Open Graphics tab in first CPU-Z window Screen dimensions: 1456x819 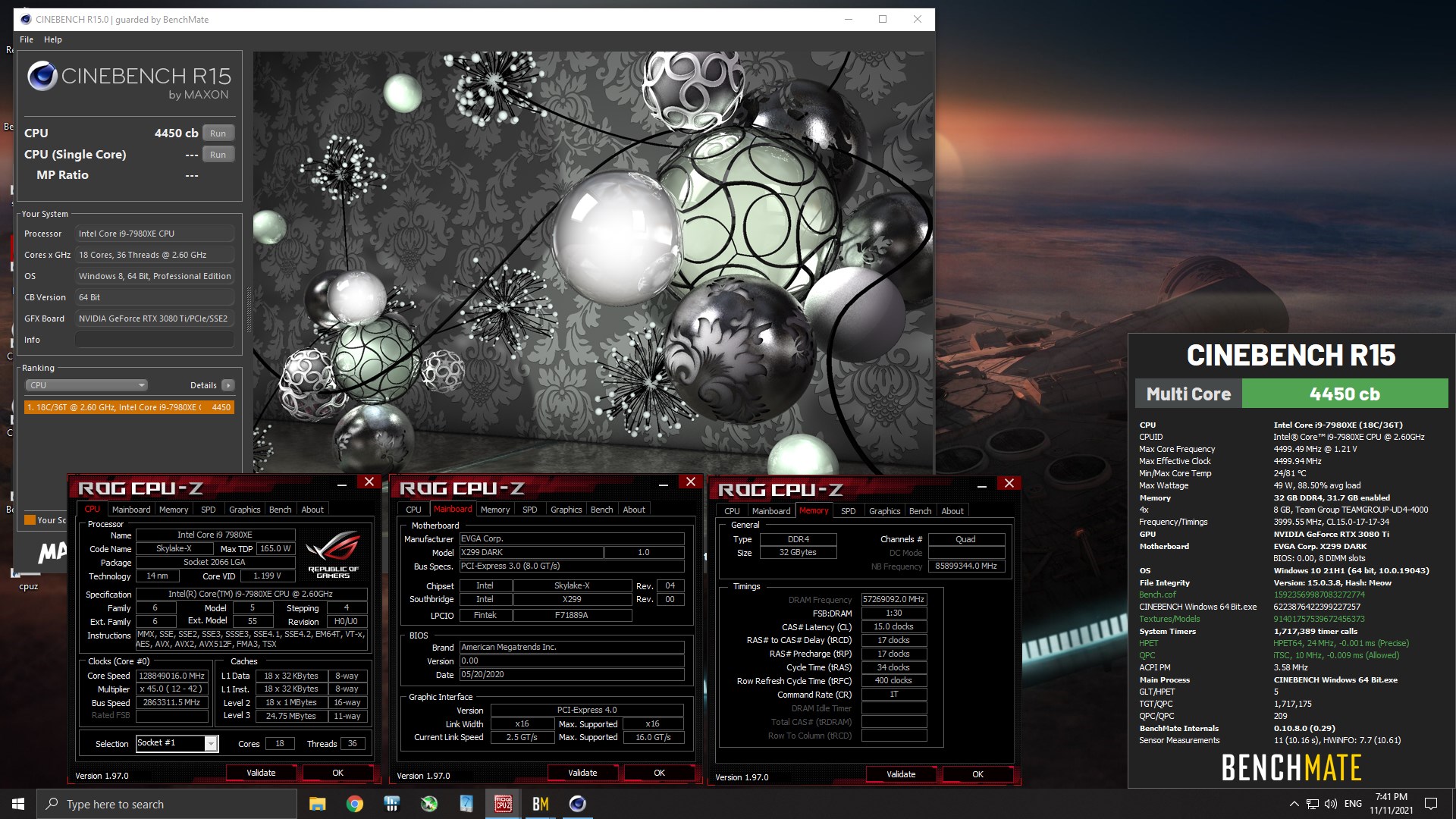coord(244,510)
